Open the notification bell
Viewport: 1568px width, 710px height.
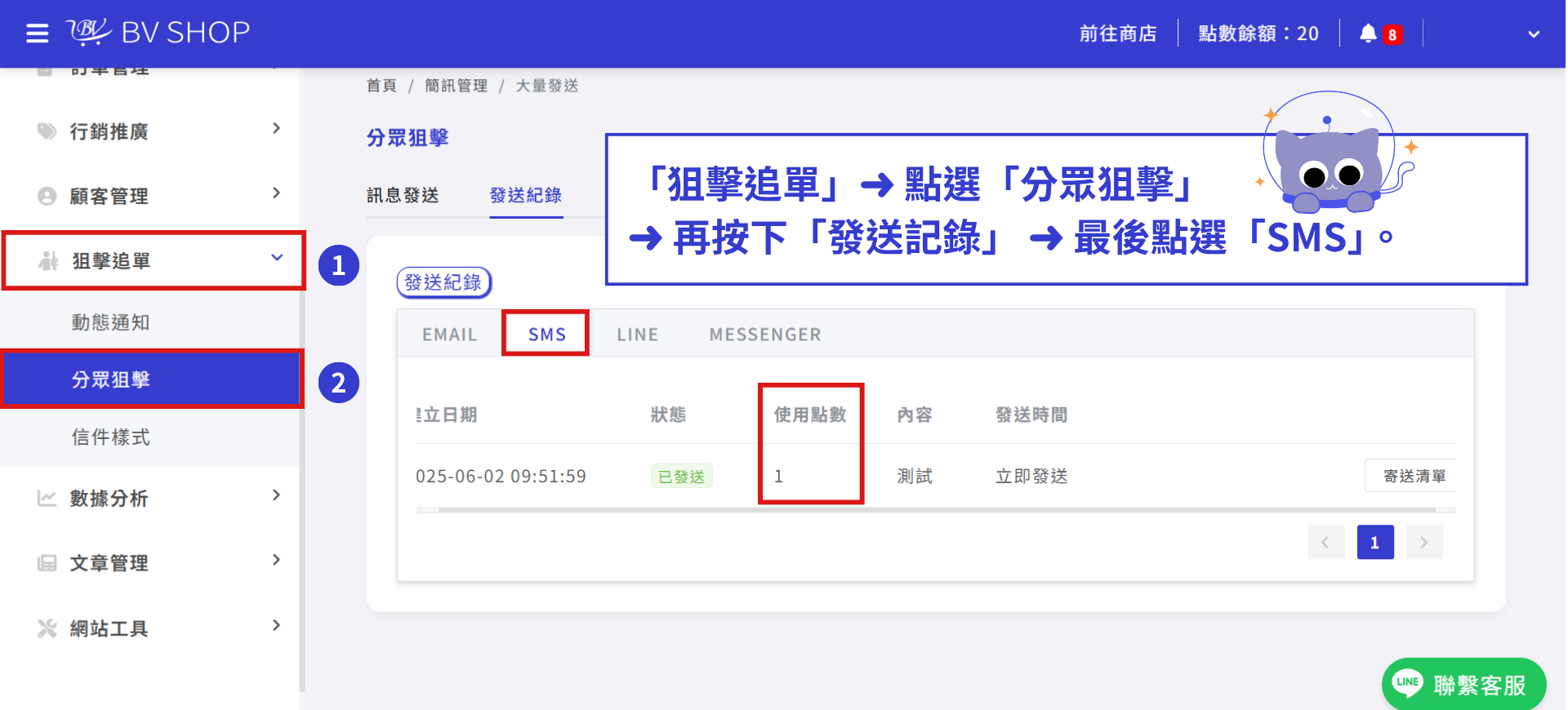(x=1368, y=33)
